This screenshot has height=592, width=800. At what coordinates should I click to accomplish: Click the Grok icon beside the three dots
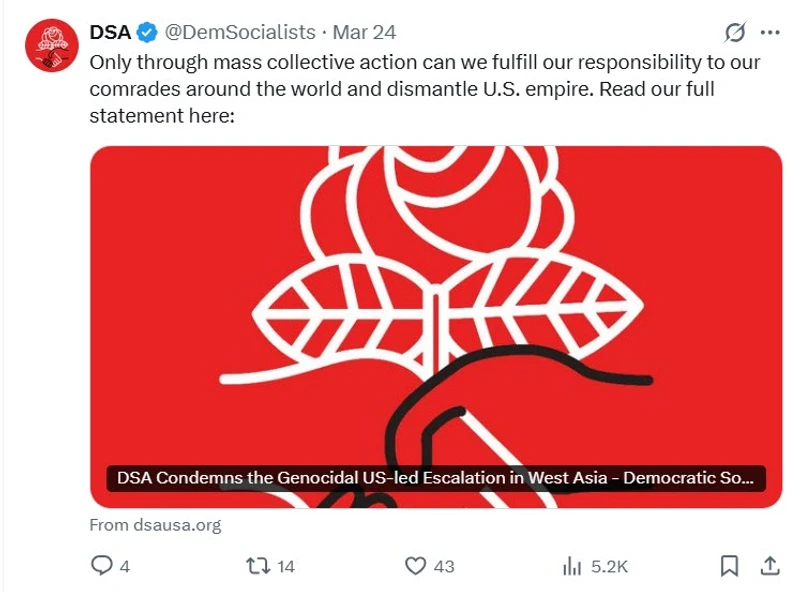tap(735, 33)
